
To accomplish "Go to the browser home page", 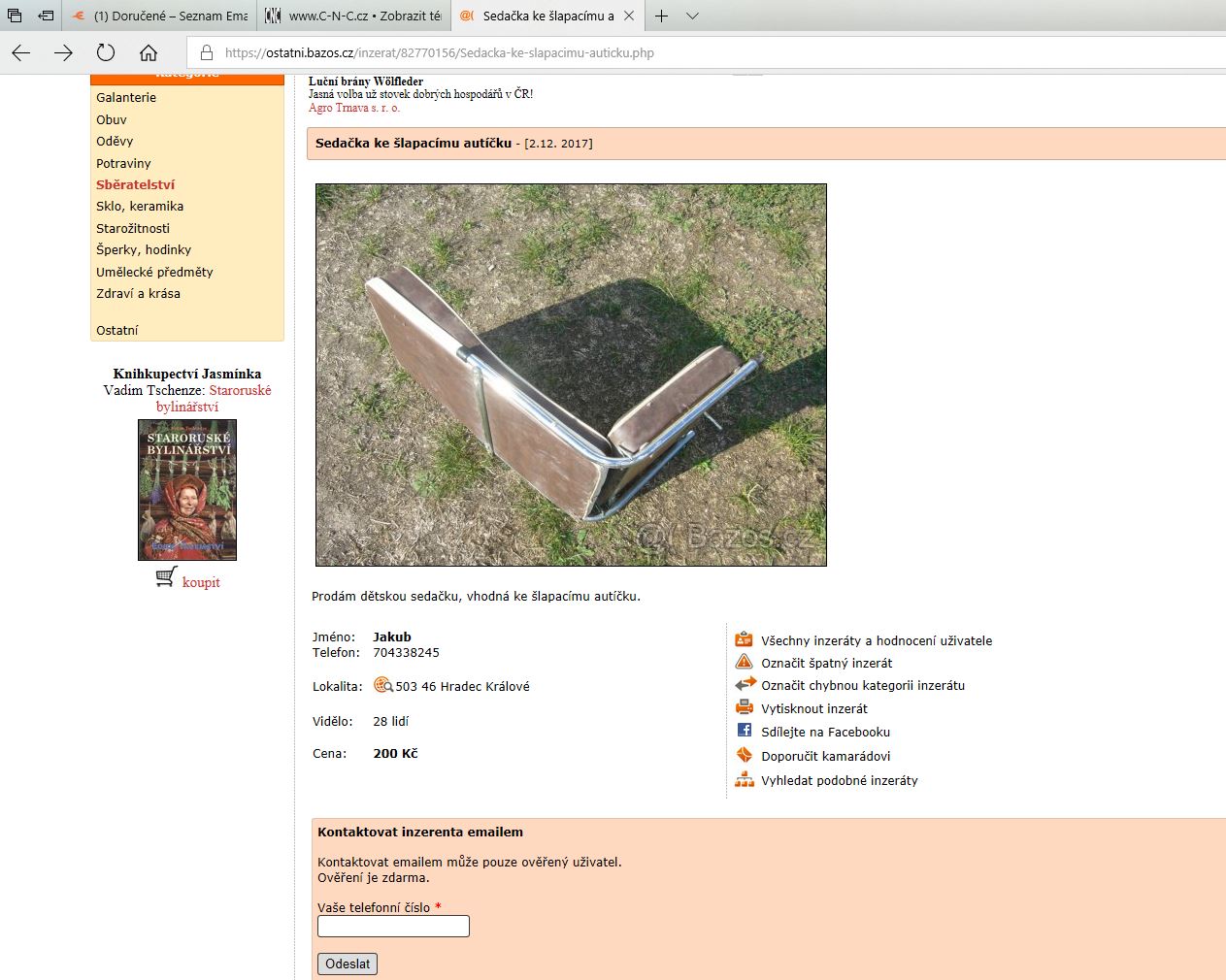I will [x=149, y=52].
